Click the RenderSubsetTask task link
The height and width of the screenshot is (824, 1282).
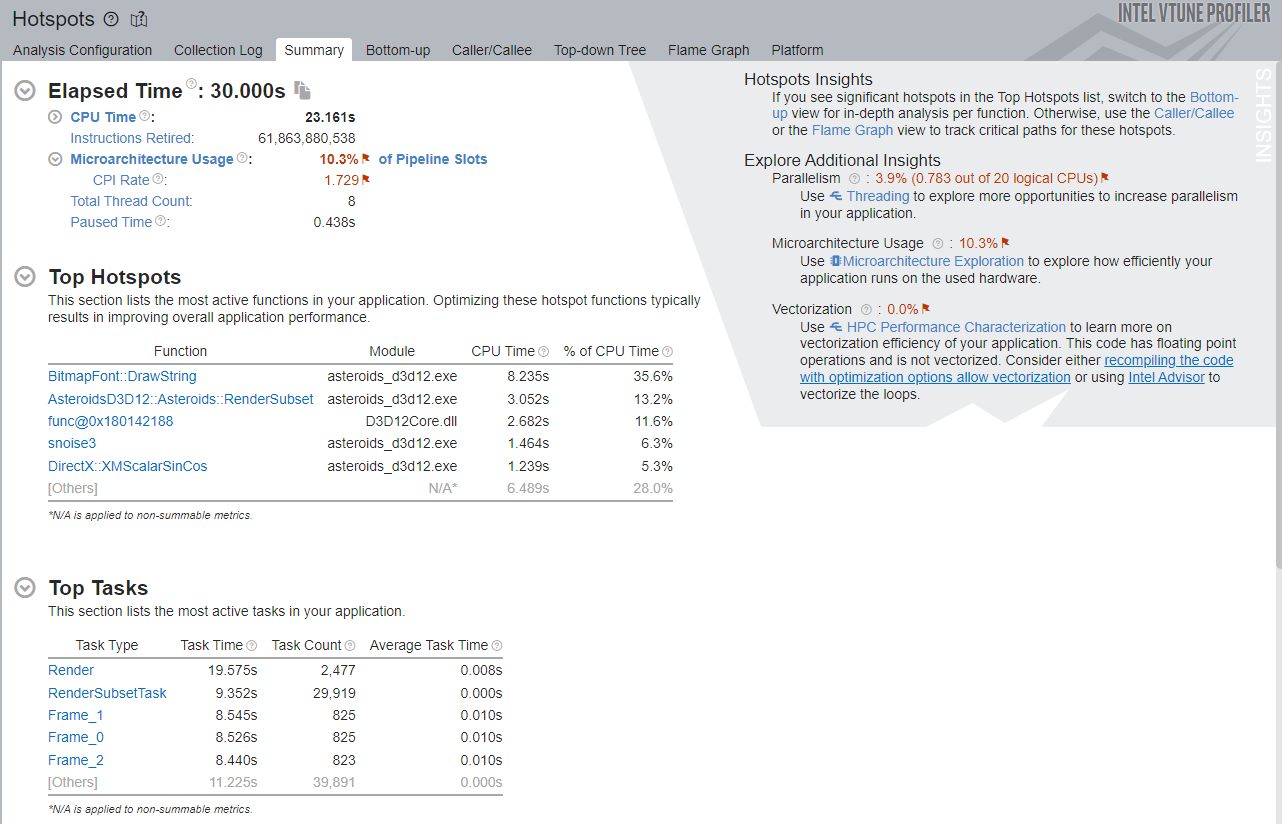[x=107, y=693]
